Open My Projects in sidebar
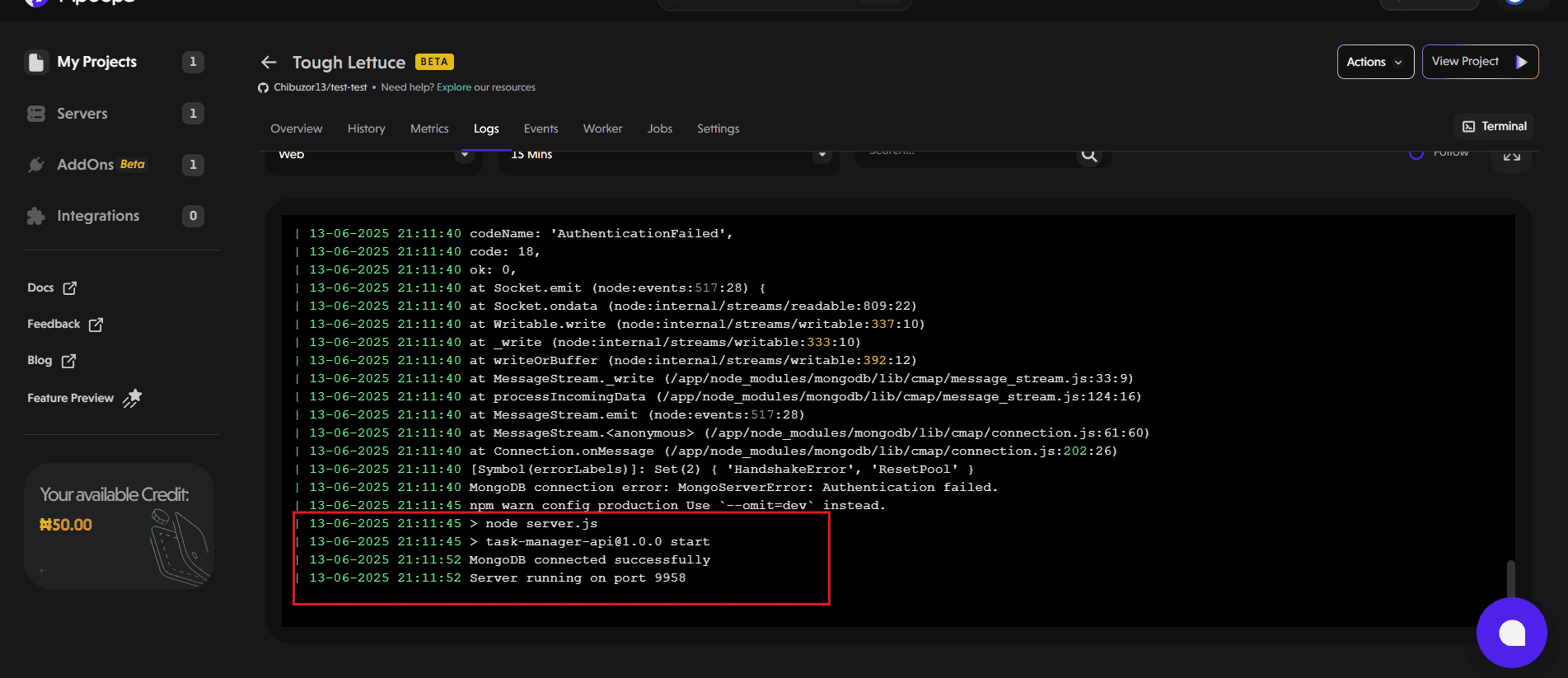The width and height of the screenshot is (1568, 678). tap(115, 62)
